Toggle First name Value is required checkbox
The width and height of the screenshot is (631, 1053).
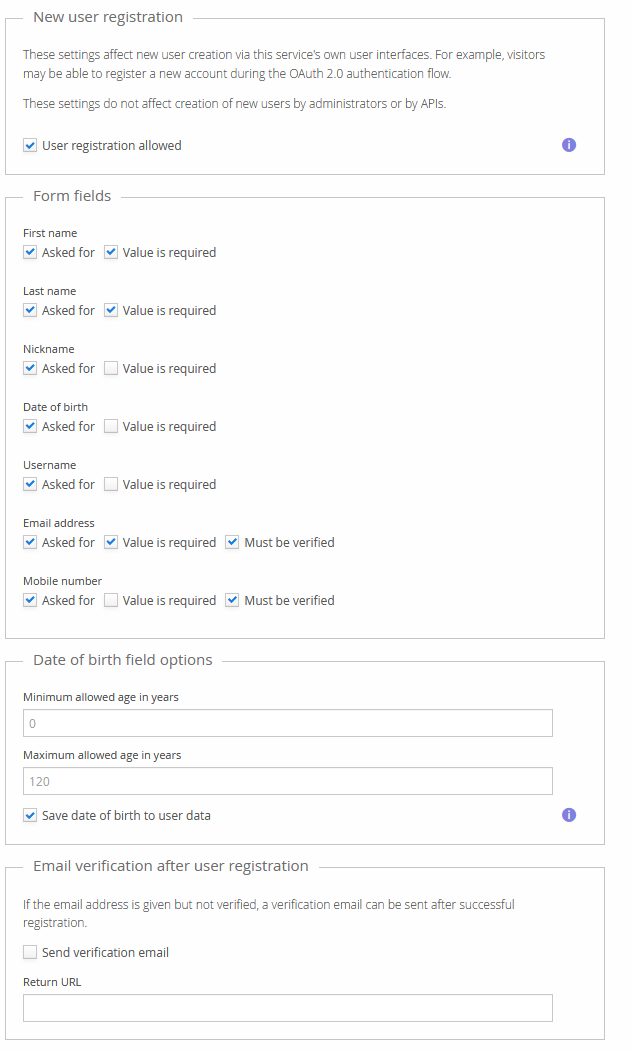coord(111,252)
